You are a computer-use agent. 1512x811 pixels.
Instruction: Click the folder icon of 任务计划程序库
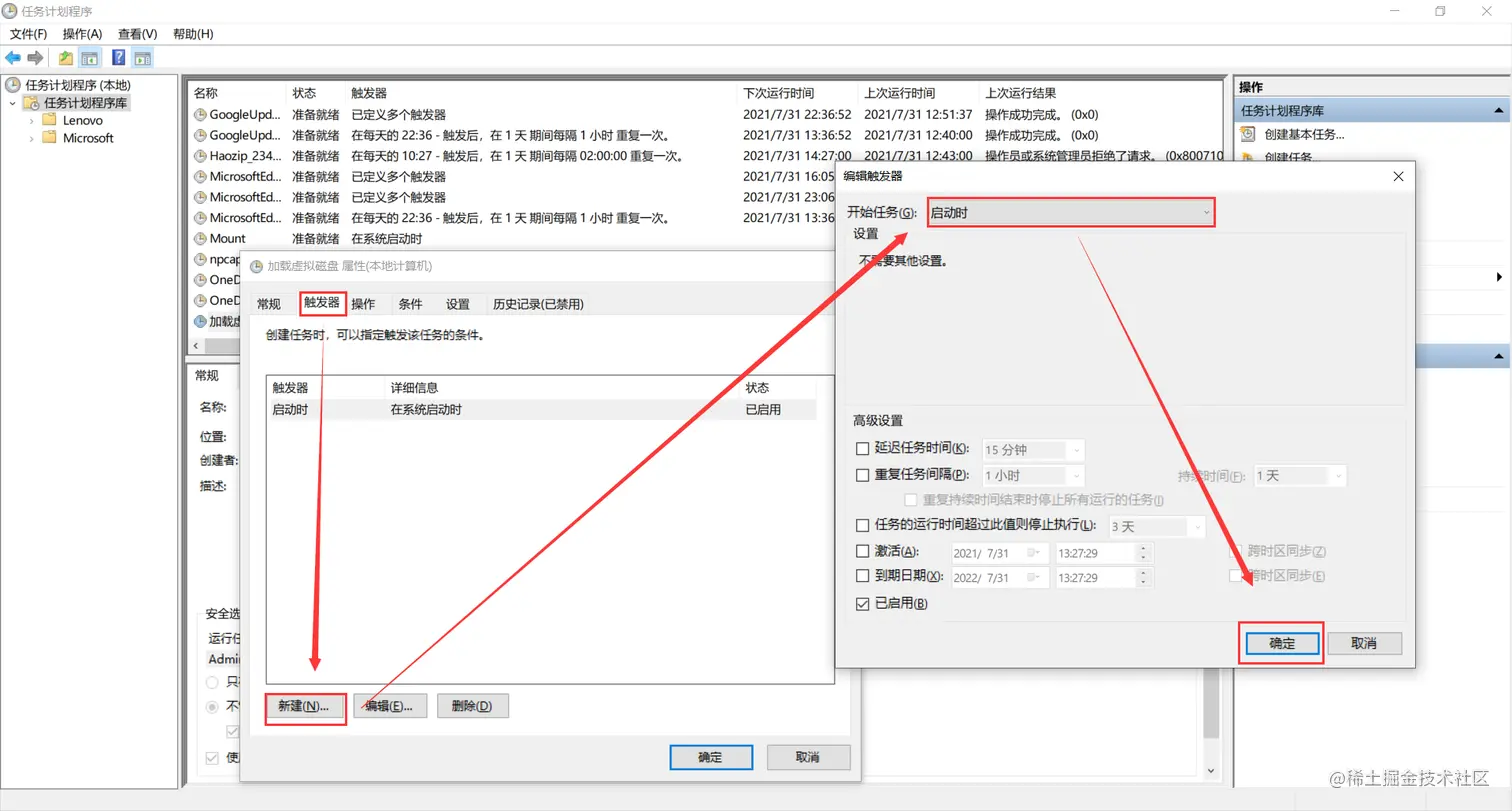point(32,103)
